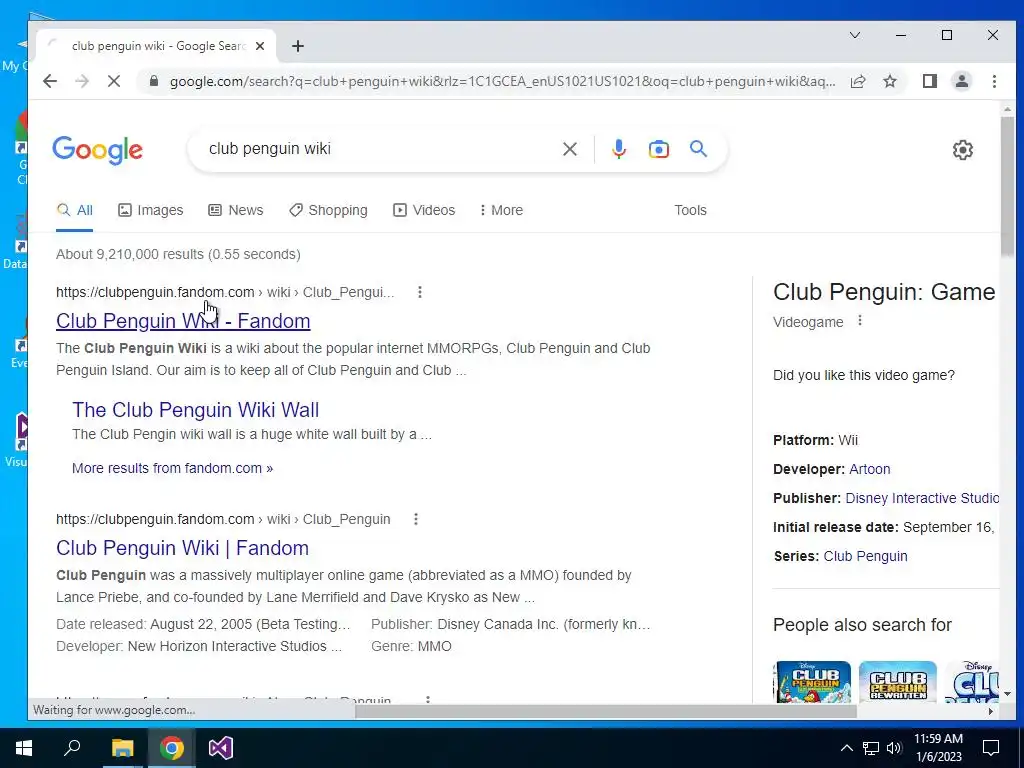
Task: Open Windows Start menu
Action: tap(24, 748)
